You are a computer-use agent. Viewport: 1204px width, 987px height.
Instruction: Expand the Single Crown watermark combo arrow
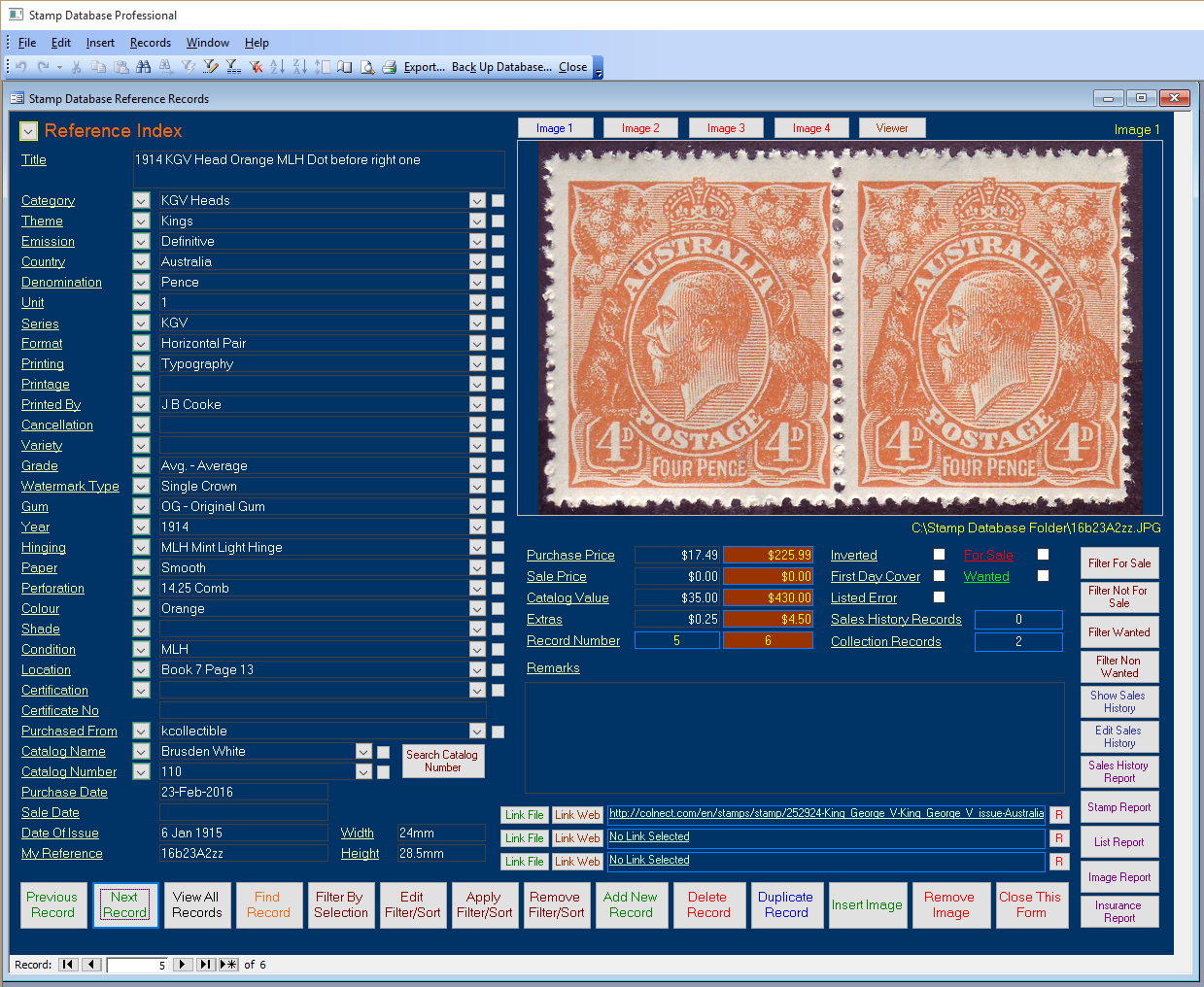point(477,486)
